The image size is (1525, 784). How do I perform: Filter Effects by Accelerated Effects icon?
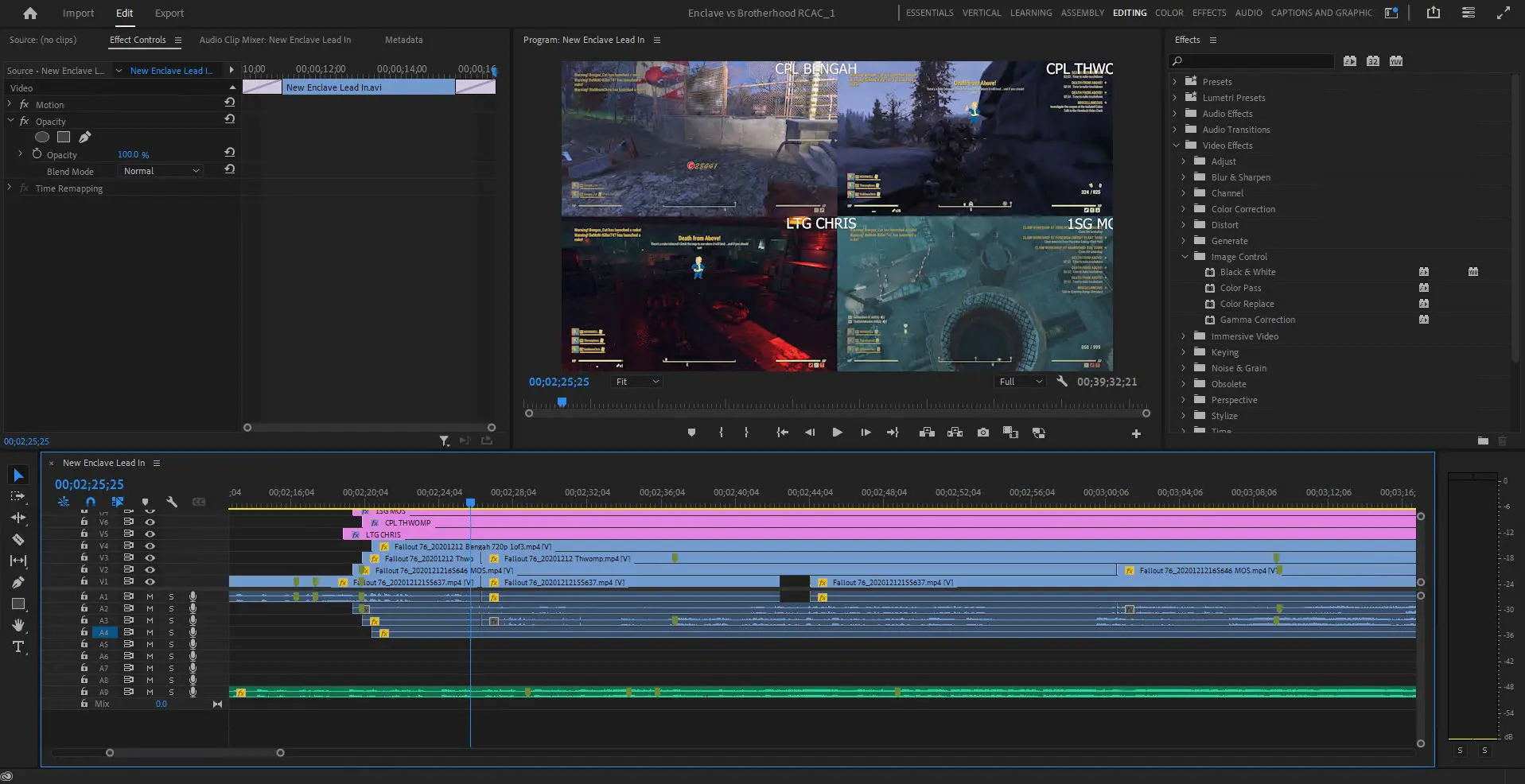pyautogui.click(x=1350, y=61)
